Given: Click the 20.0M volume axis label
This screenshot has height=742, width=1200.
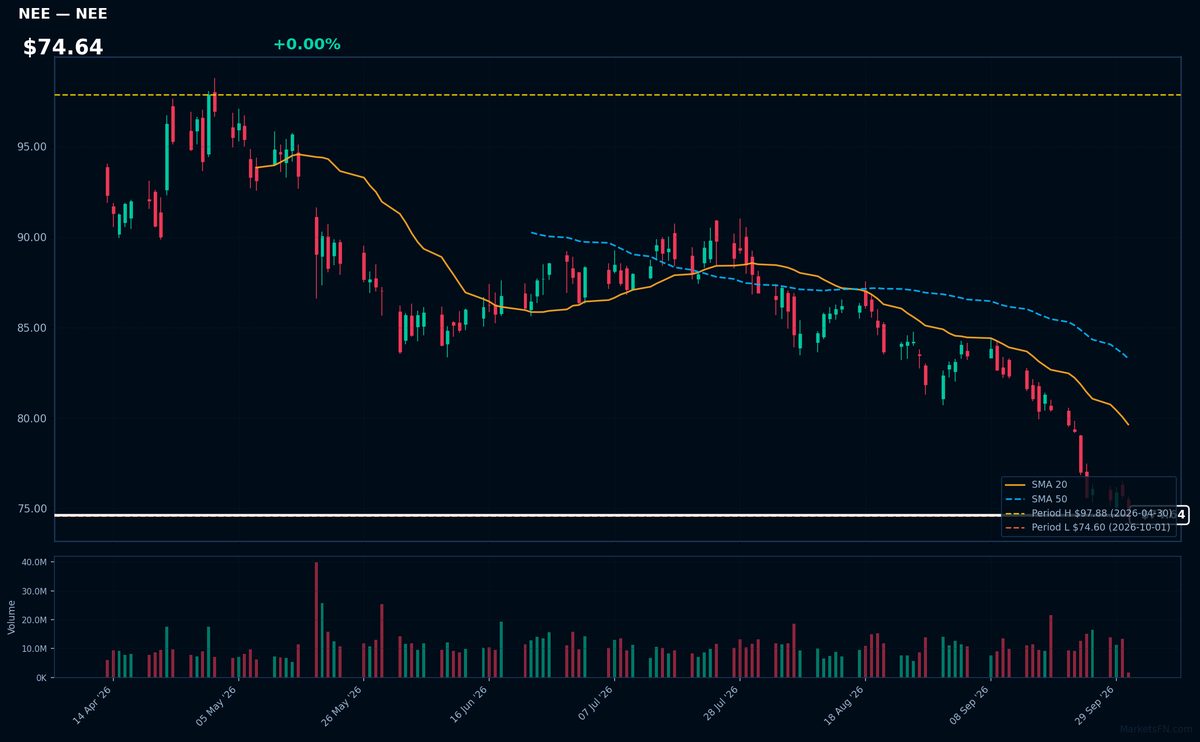Looking at the screenshot, I should (35, 620).
